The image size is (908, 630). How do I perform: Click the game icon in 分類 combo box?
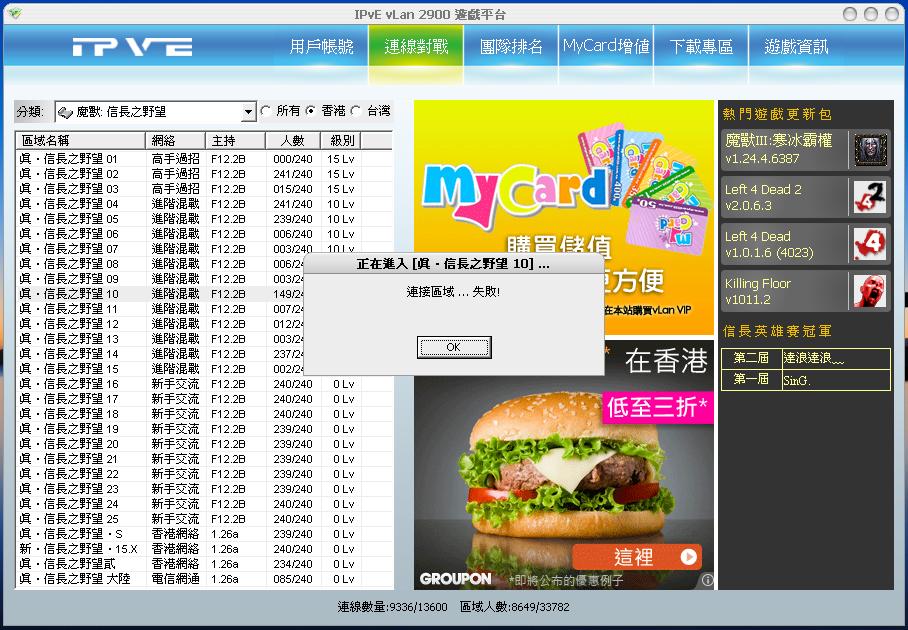pos(65,112)
